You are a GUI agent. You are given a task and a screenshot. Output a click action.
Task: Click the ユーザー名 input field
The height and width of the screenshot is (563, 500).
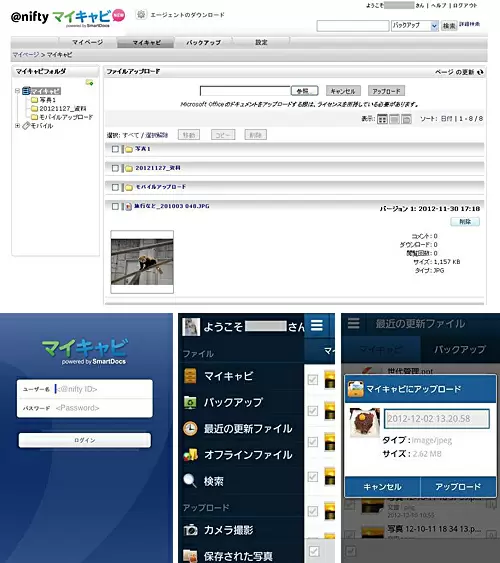pyautogui.click(x=85, y=389)
